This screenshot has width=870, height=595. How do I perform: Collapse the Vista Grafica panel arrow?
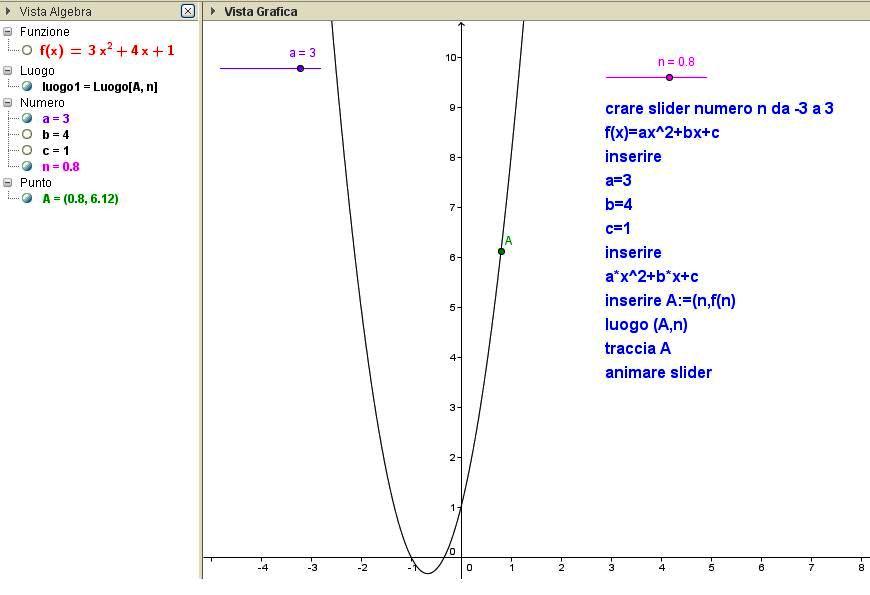point(213,11)
